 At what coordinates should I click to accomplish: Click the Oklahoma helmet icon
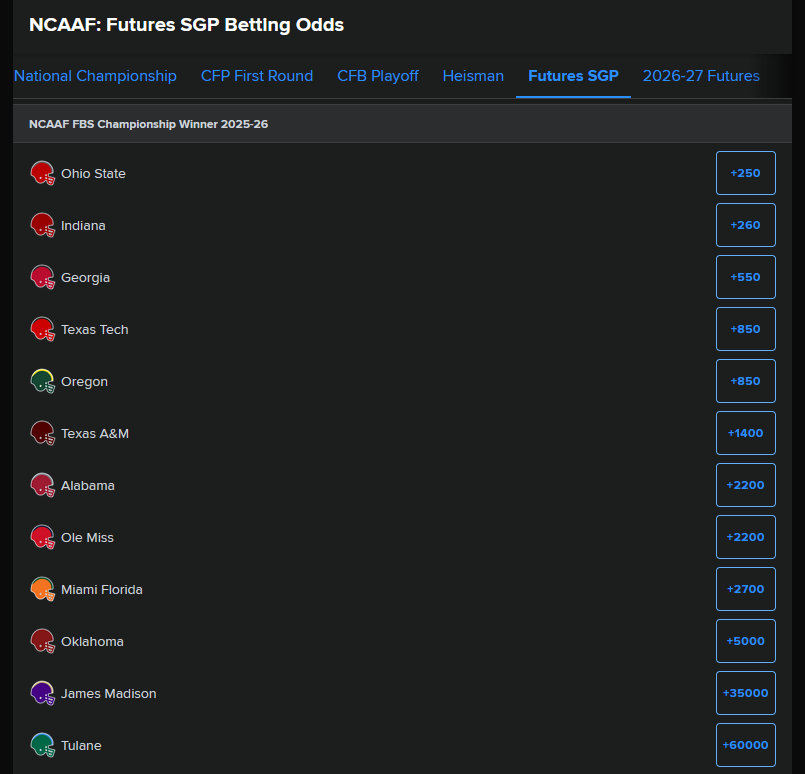[43, 641]
